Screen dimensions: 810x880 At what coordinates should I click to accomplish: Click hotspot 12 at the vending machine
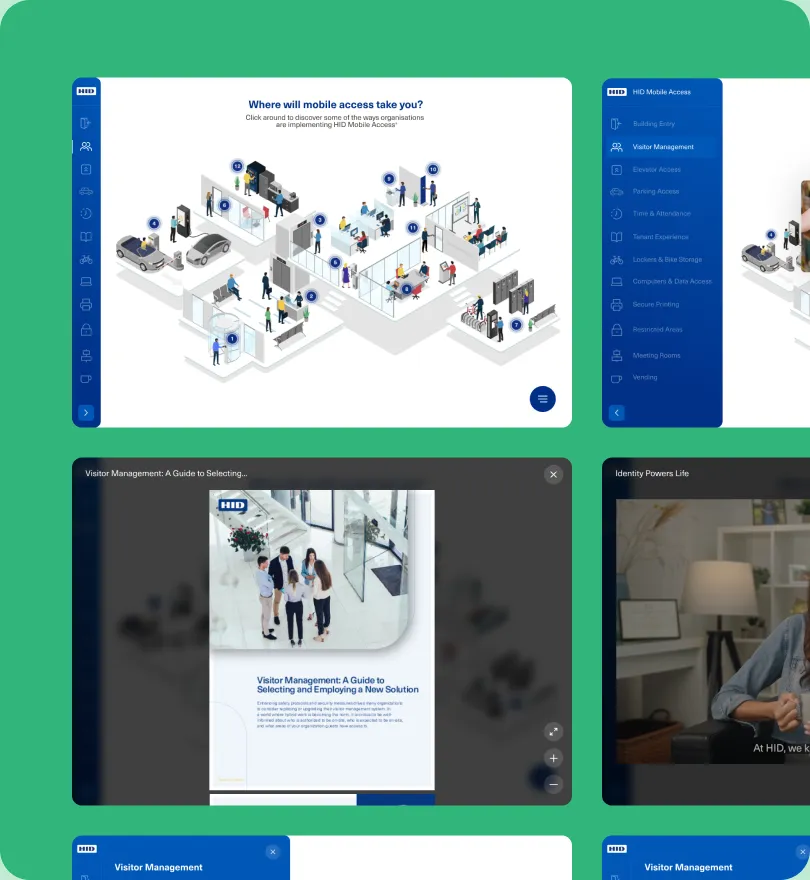click(x=237, y=166)
